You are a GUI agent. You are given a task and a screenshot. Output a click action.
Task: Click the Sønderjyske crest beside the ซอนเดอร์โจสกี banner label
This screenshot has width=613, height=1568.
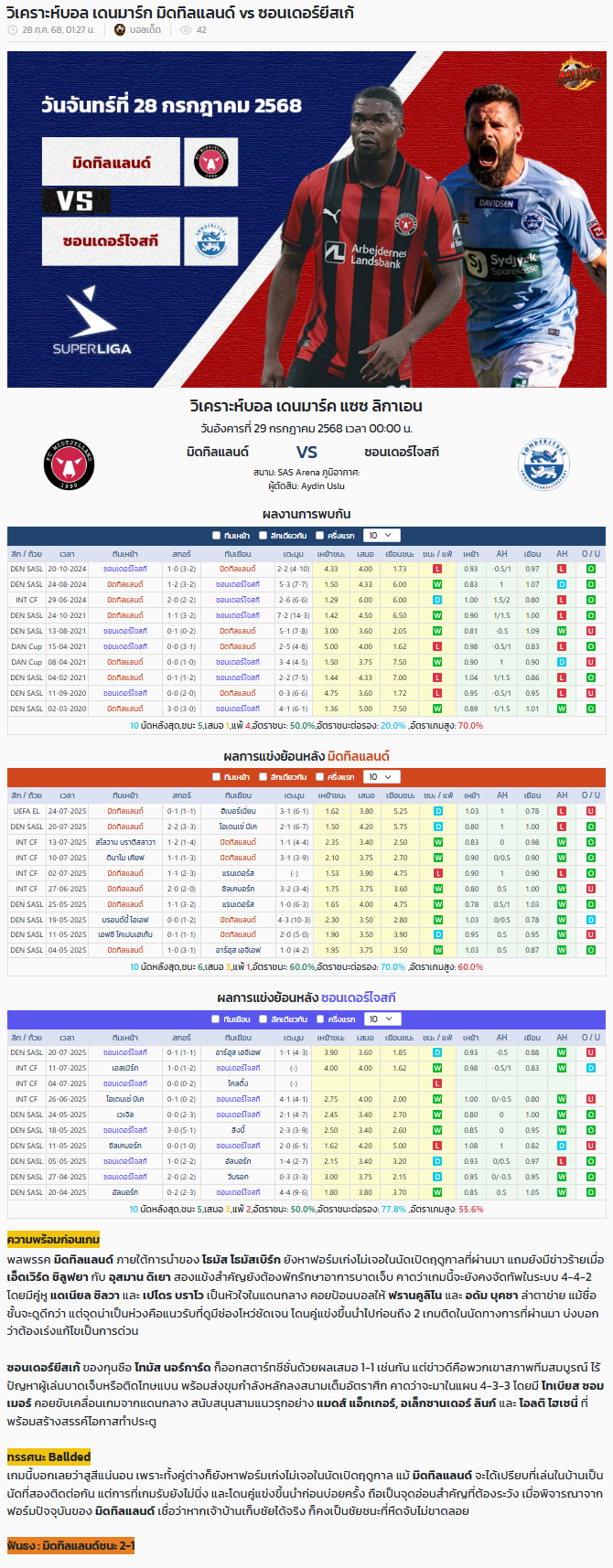[x=211, y=240]
